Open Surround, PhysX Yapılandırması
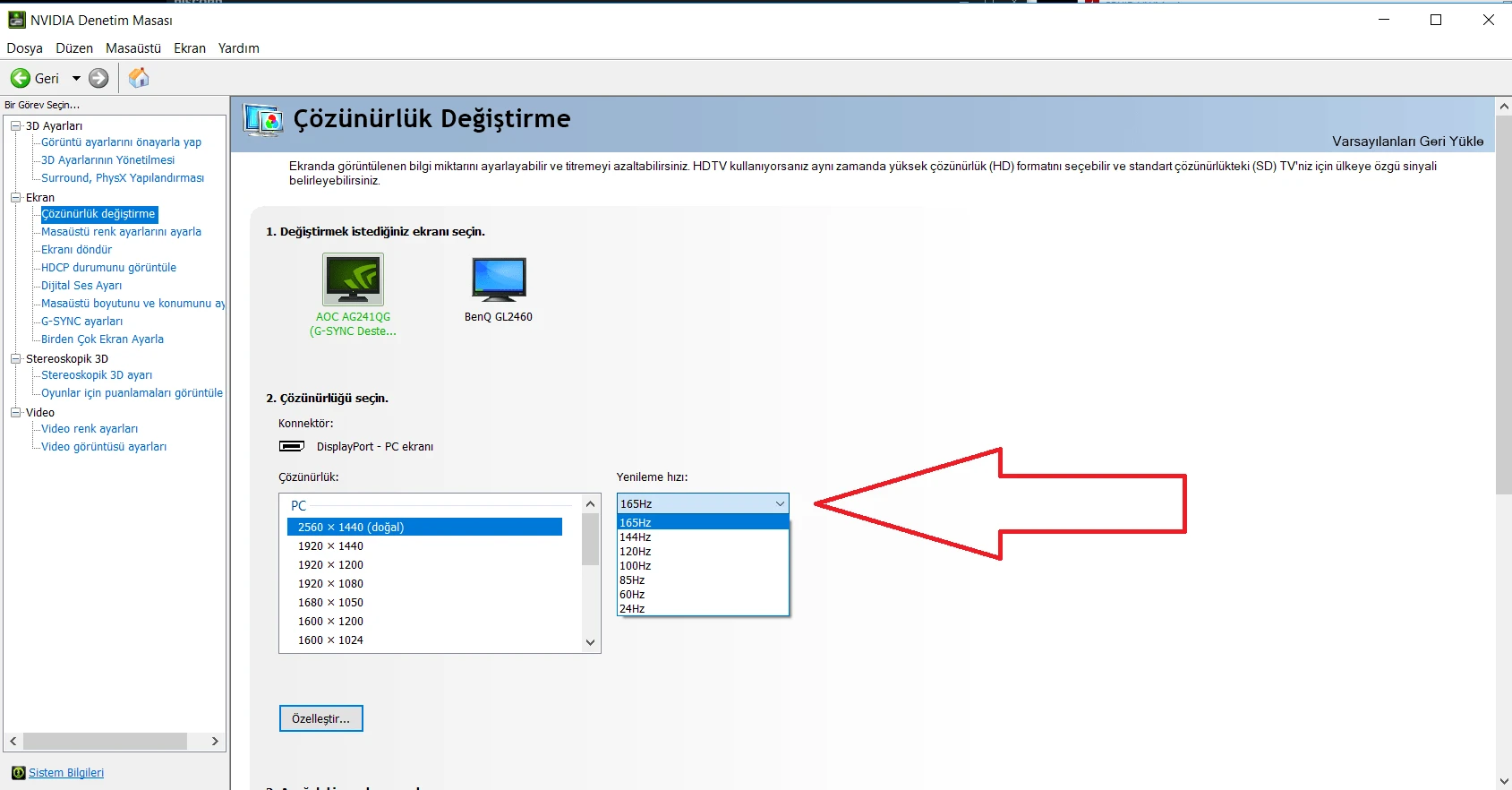 point(123,178)
